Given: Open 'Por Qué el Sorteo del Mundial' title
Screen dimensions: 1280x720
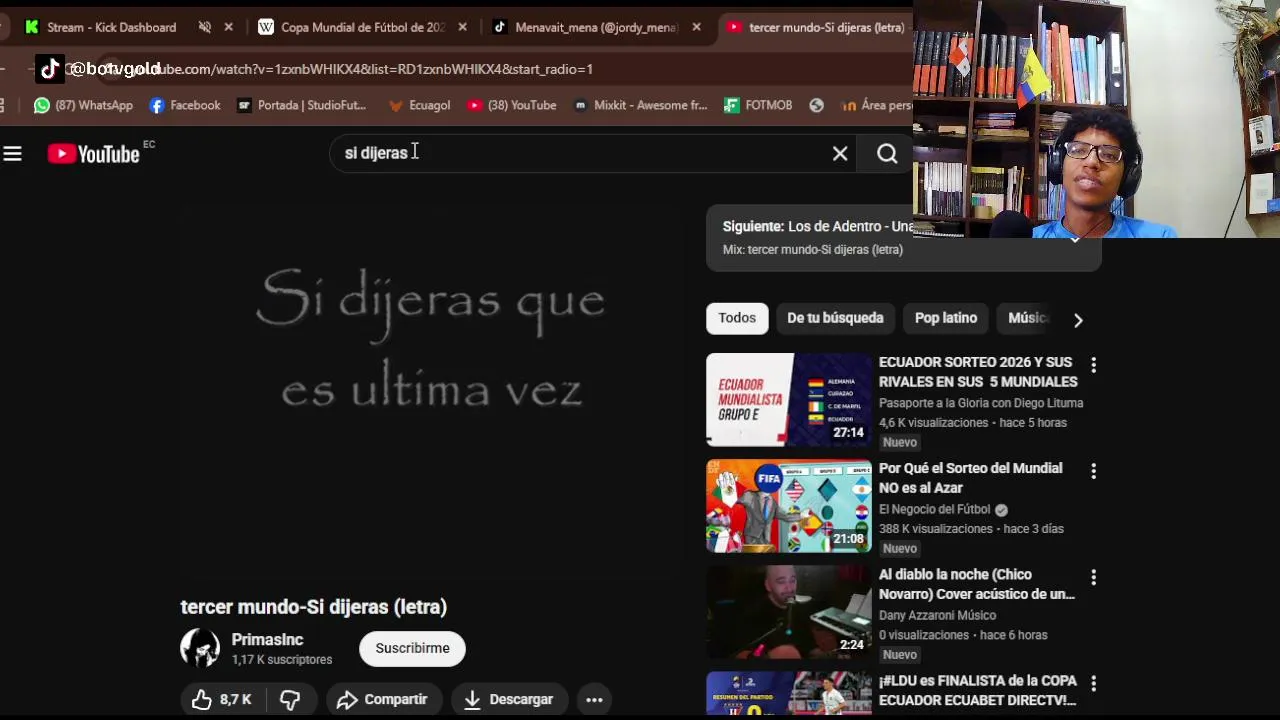Looking at the screenshot, I should (970, 478).
